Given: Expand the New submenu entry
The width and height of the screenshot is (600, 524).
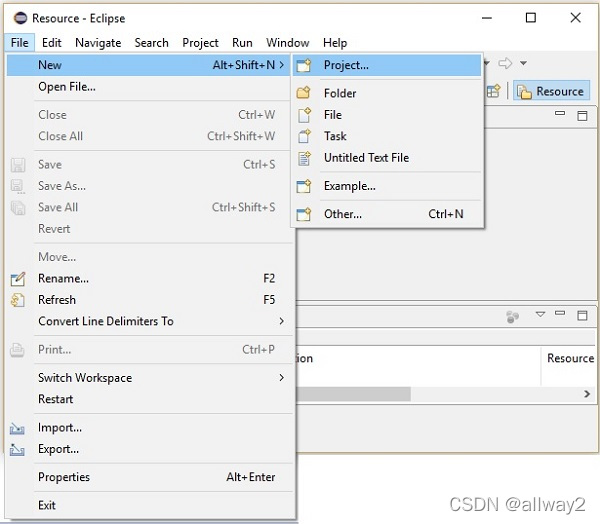Looking at the screenshot, I should (148, 65).
